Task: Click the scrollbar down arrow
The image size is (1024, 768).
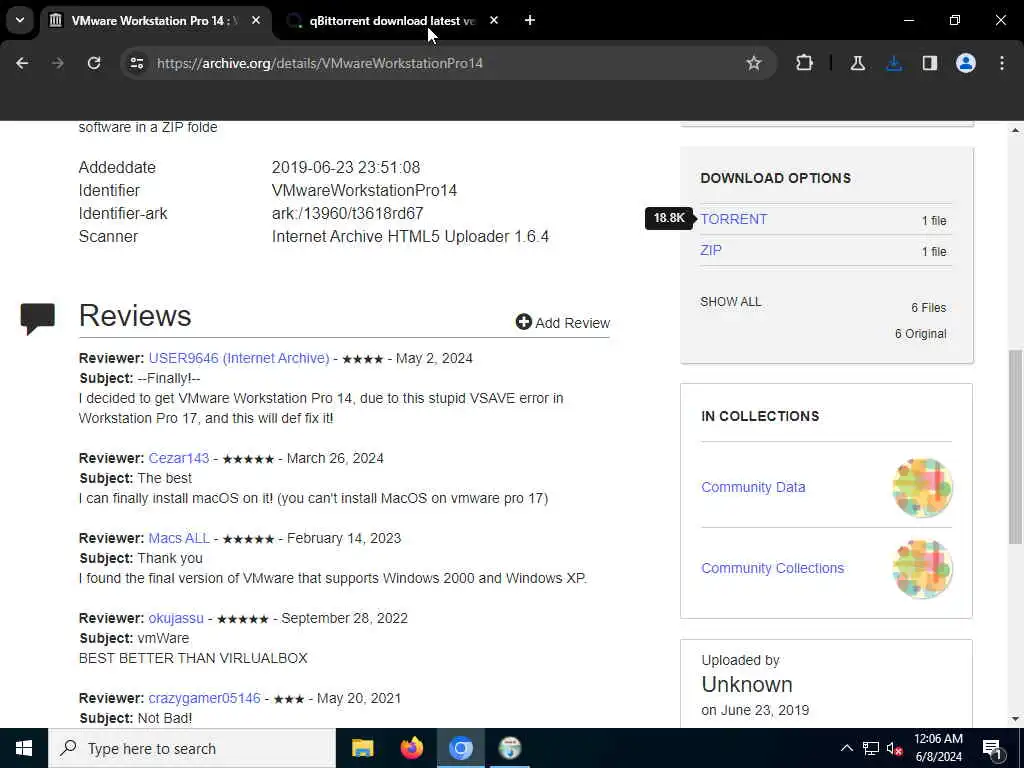Action: coord(1015,719)
